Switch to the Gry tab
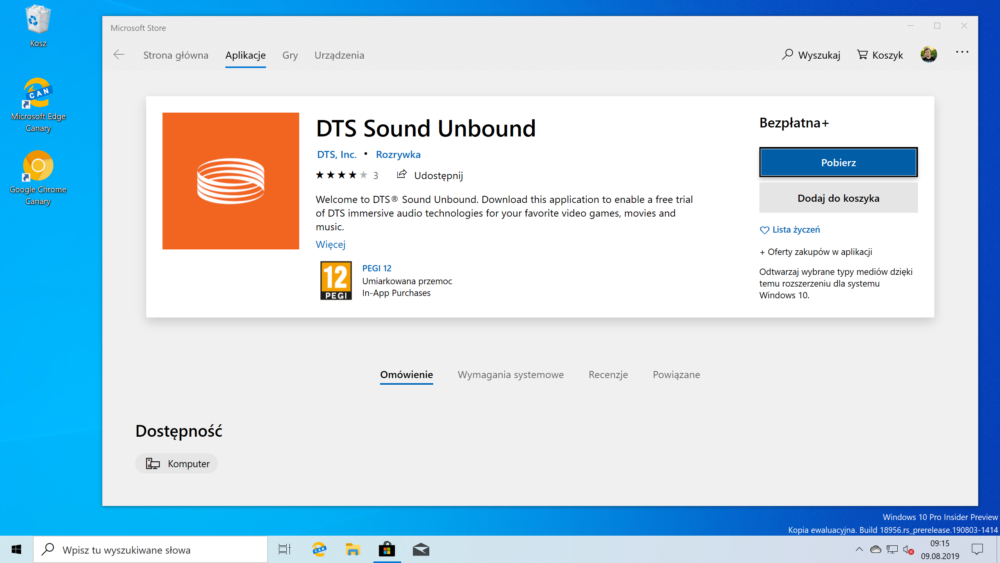 290,55
